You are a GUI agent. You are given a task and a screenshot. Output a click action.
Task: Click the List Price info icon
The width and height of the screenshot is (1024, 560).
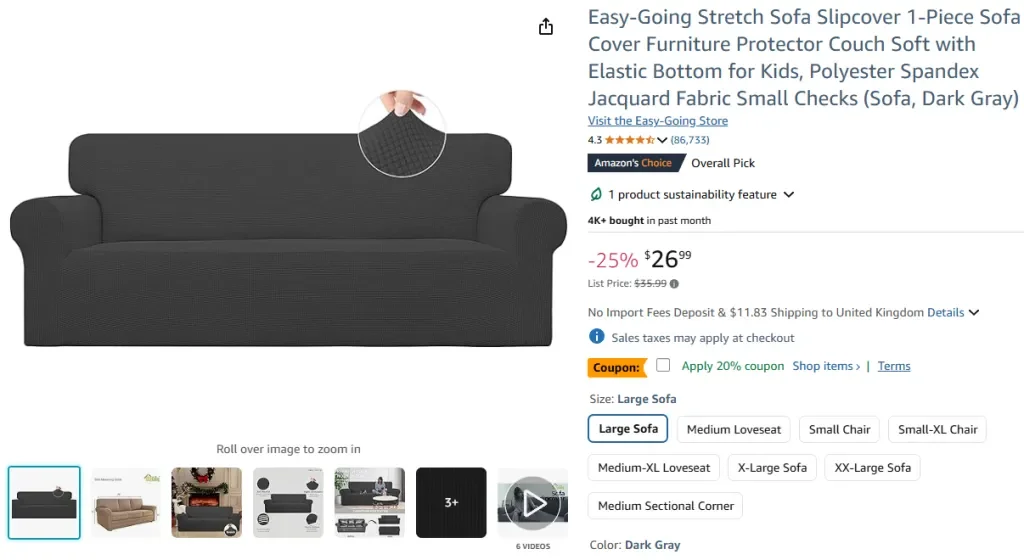[675, 284]
